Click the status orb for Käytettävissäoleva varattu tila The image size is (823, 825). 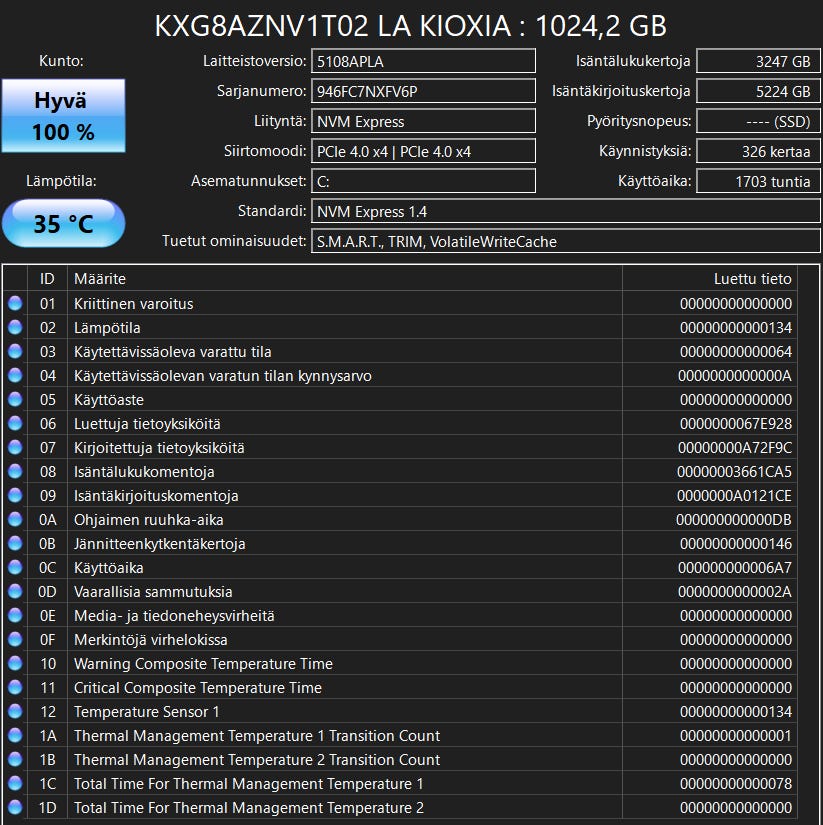coord(15,351)
